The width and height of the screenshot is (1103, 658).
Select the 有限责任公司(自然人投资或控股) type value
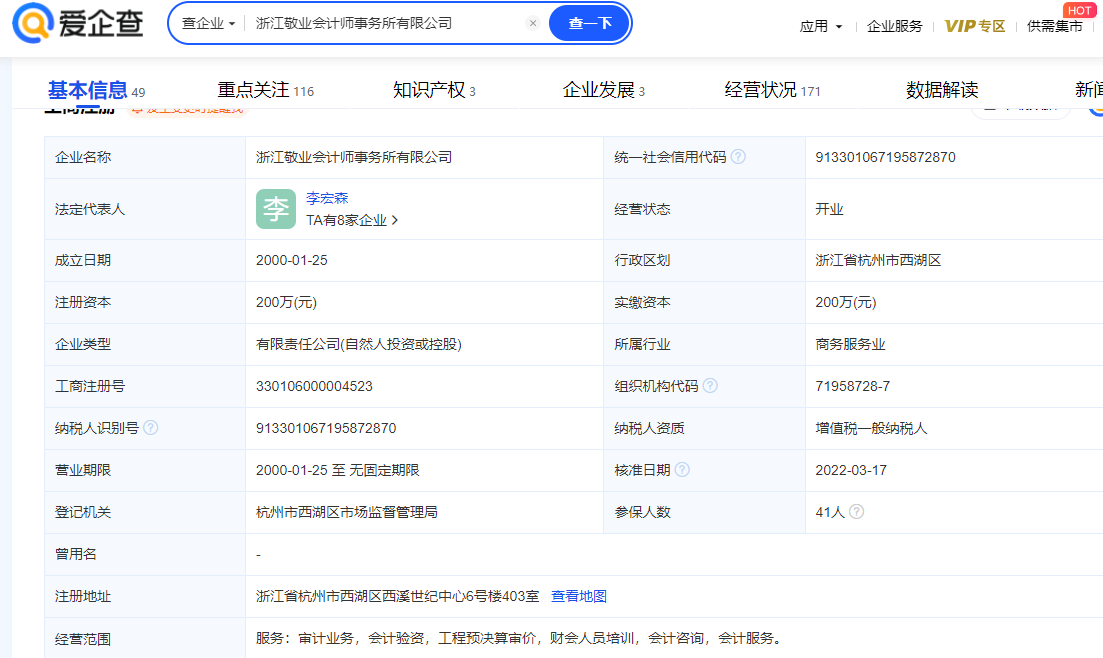click(x=359, y=345)
